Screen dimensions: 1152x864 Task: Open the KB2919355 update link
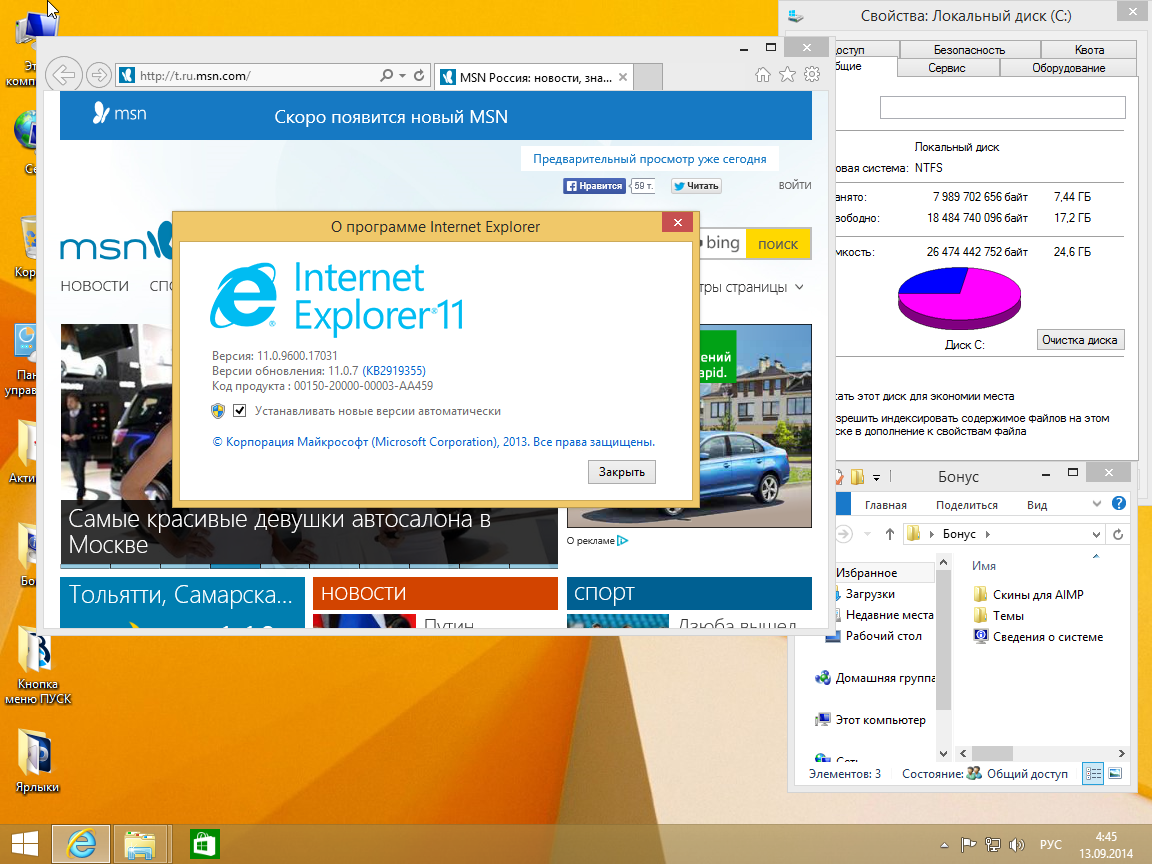(x=394, y=371)
